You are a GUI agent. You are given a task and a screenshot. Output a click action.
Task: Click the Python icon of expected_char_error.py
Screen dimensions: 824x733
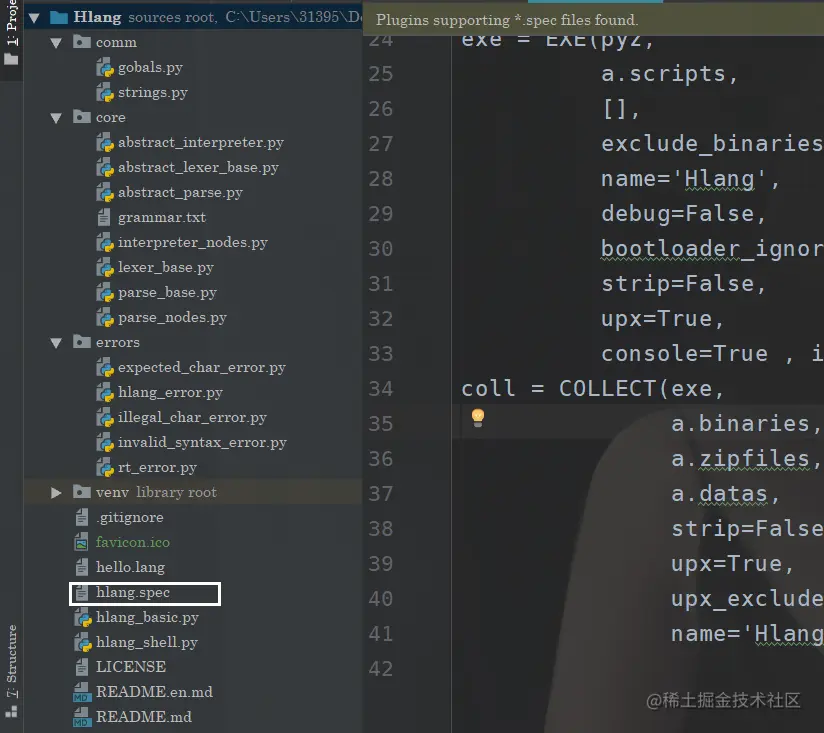105,368
